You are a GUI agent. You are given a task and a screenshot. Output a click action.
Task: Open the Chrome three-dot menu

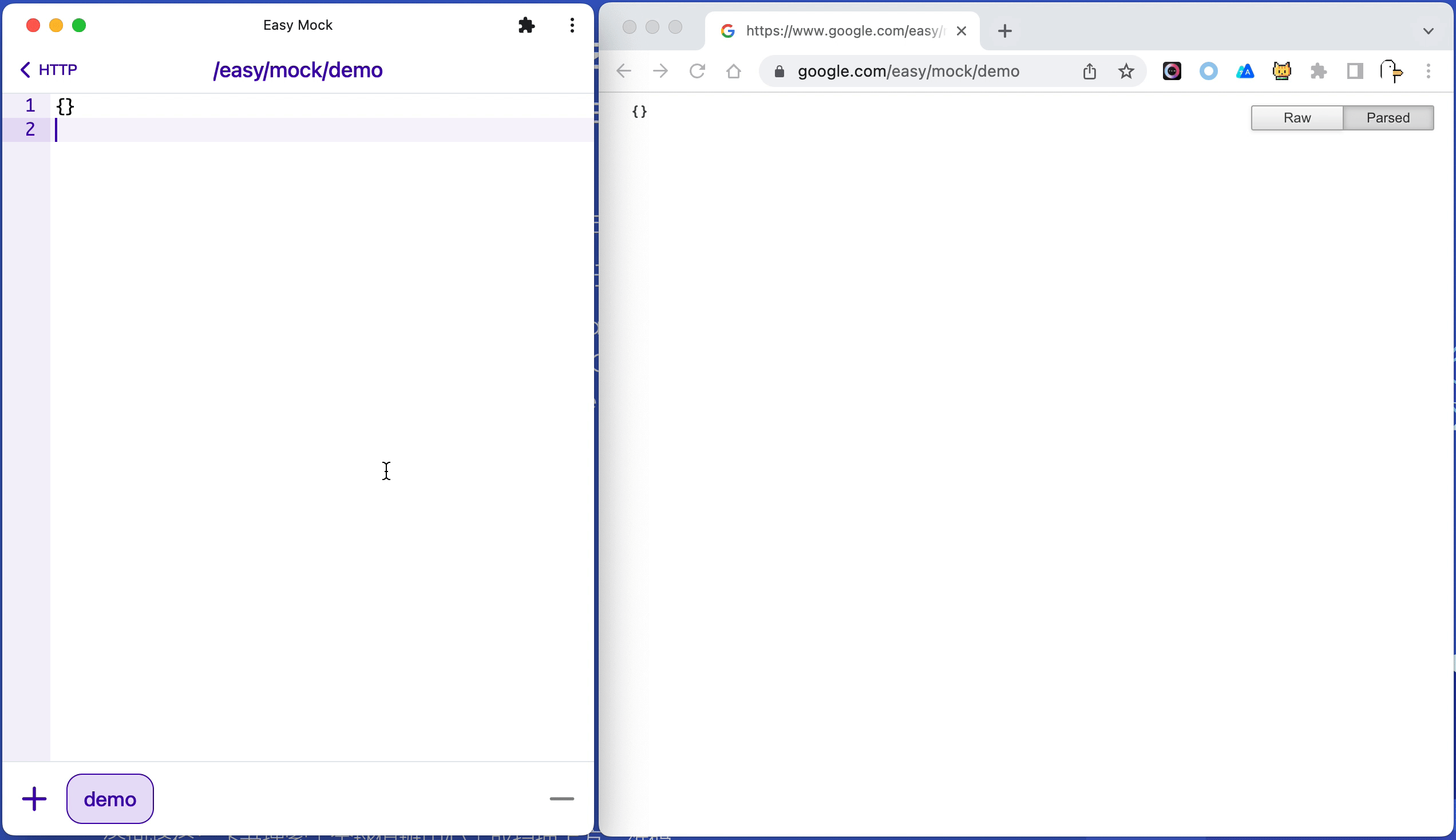(1428, 71)
